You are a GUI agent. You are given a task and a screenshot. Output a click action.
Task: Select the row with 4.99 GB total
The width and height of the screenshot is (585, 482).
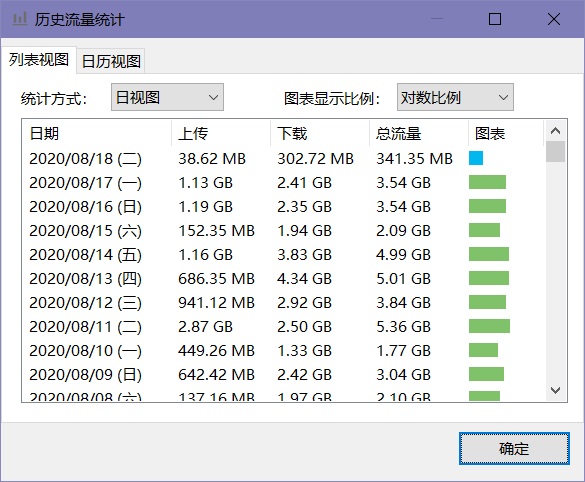(283, 254)
